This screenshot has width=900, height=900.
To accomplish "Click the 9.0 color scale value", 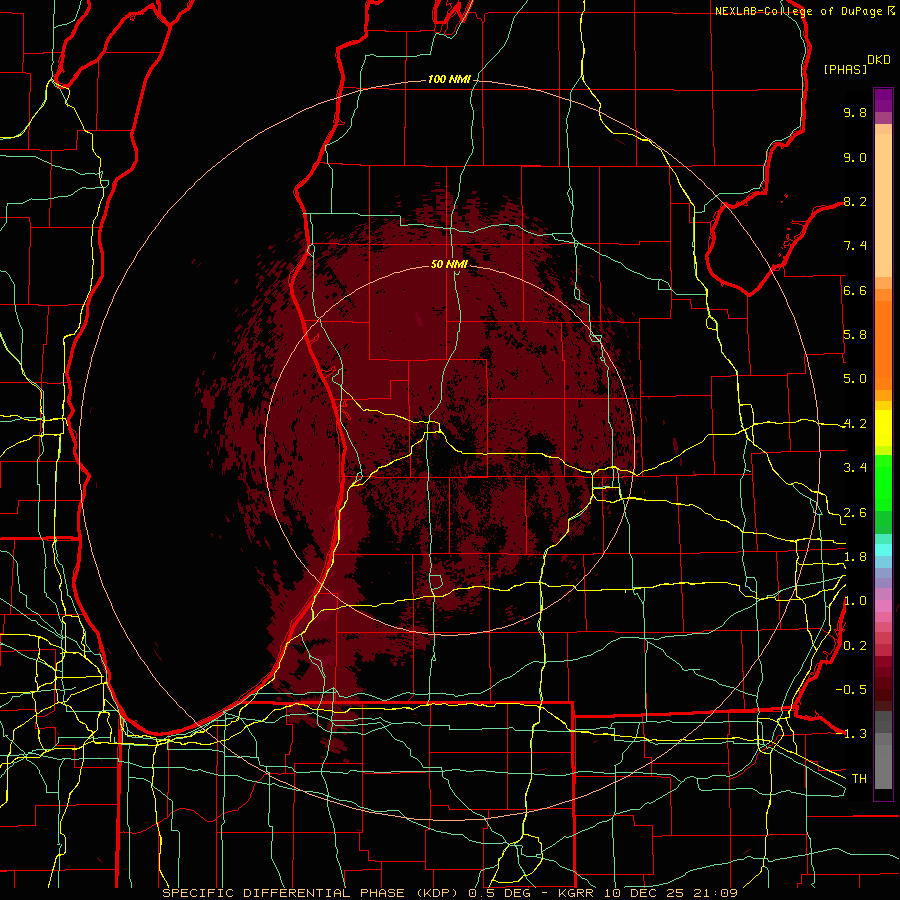I will click(x=855, y=157).
